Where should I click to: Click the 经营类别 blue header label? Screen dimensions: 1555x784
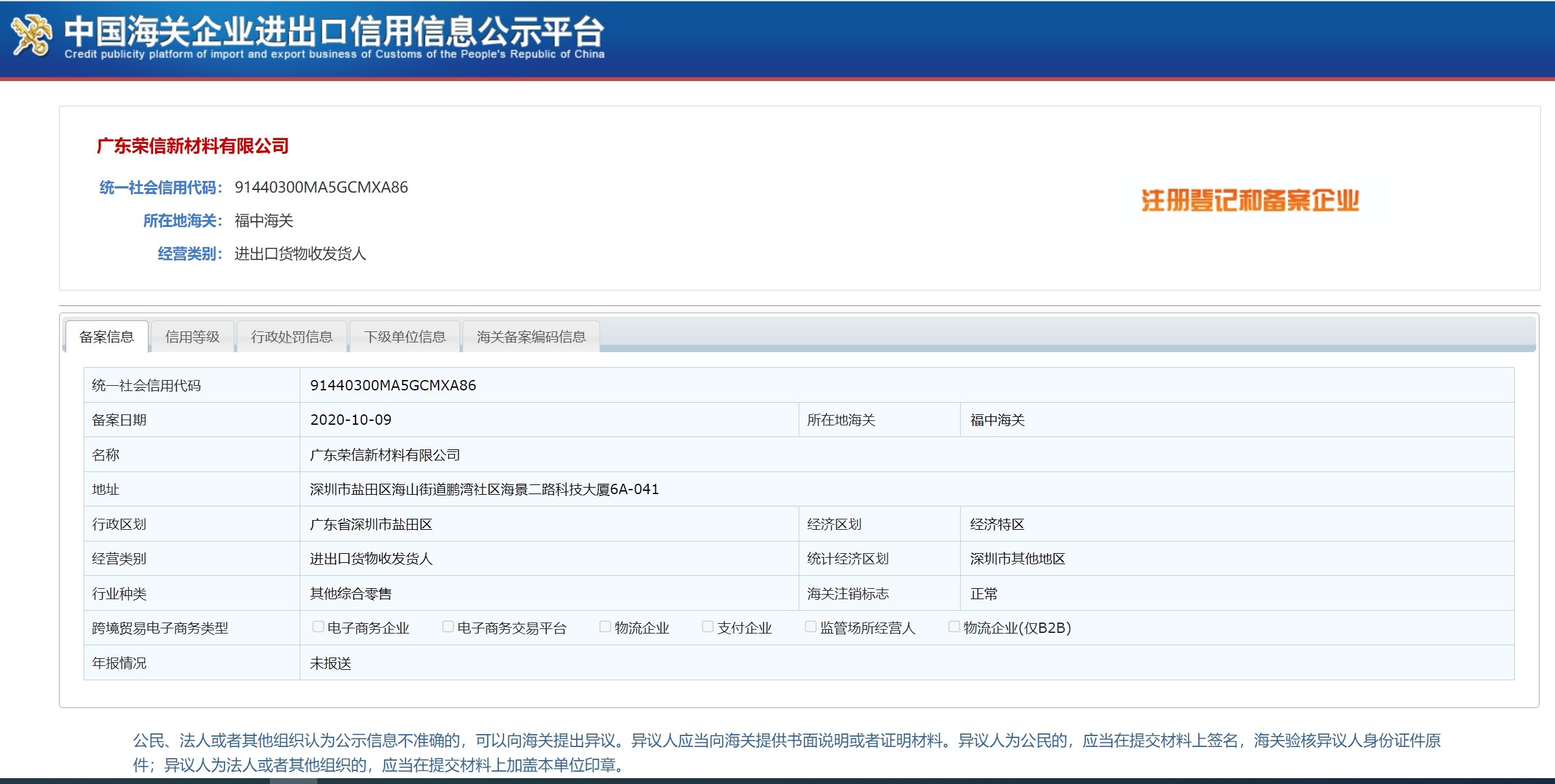coord(190,254)
